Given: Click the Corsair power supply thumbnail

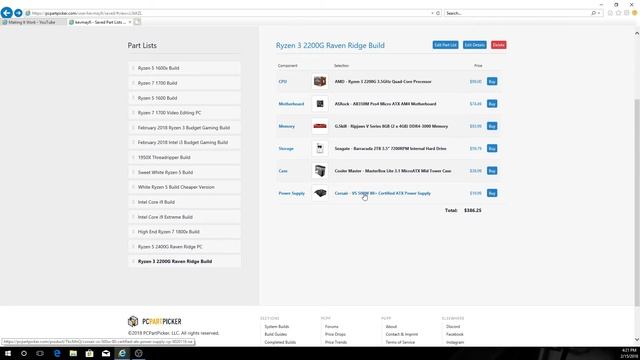Looking at the screenshot, I should click(320, 193).
